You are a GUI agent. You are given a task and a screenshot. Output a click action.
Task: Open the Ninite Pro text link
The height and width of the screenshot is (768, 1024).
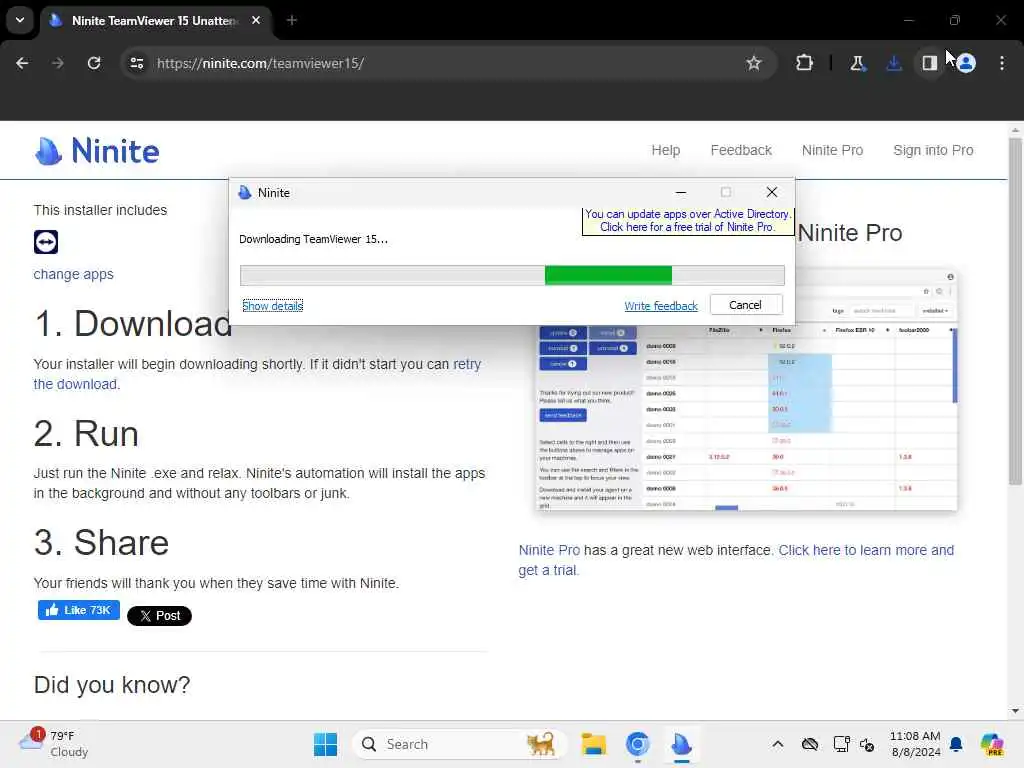click(549, 550)
